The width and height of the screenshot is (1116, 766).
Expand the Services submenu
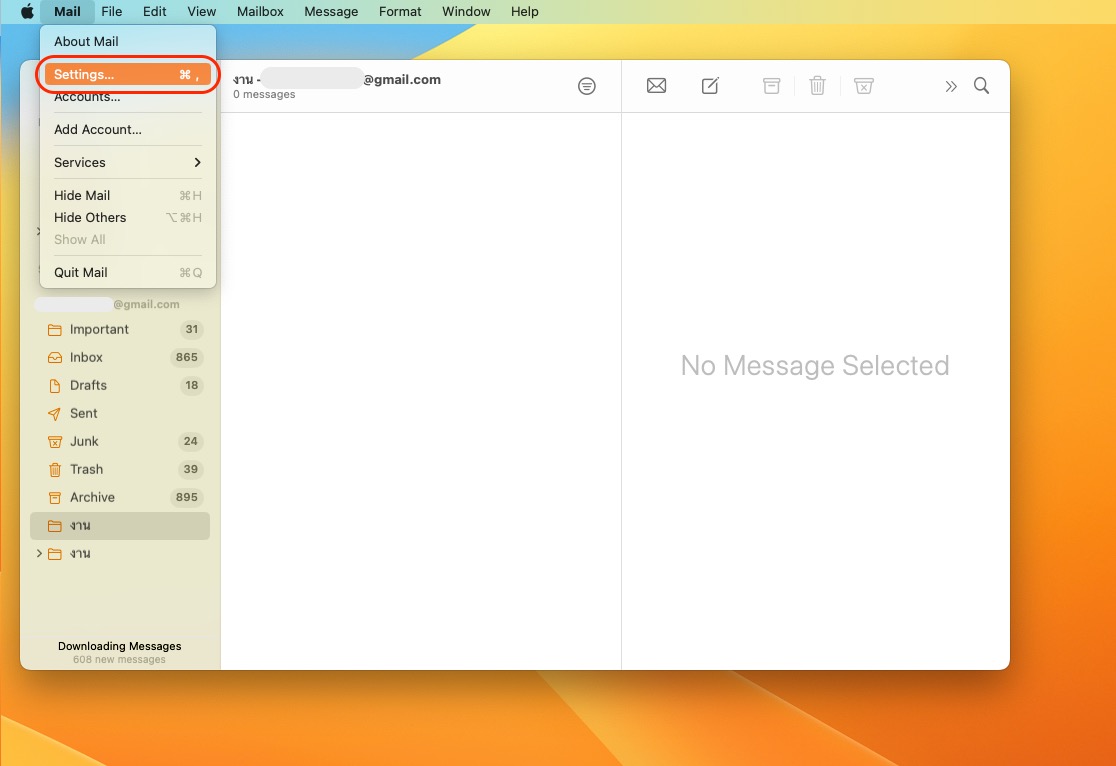tap(127, 162)
